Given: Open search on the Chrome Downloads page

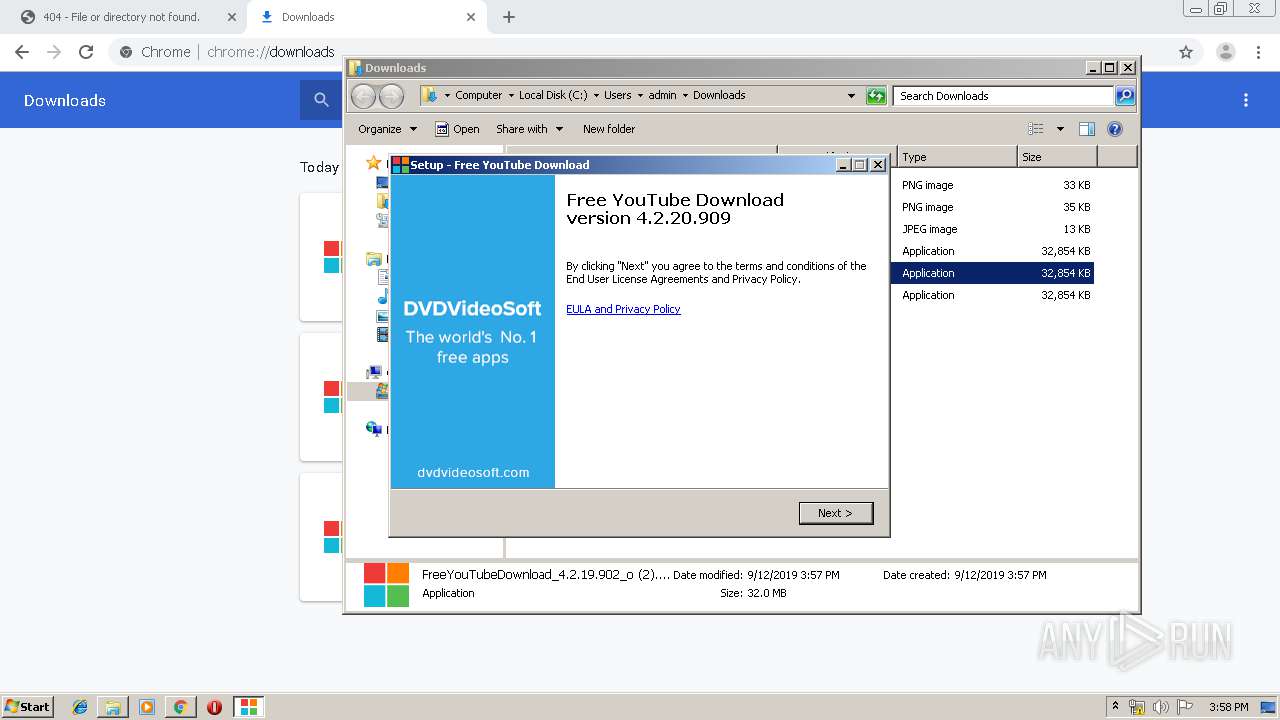Looking at the screenshot, I should pos(321,100).
